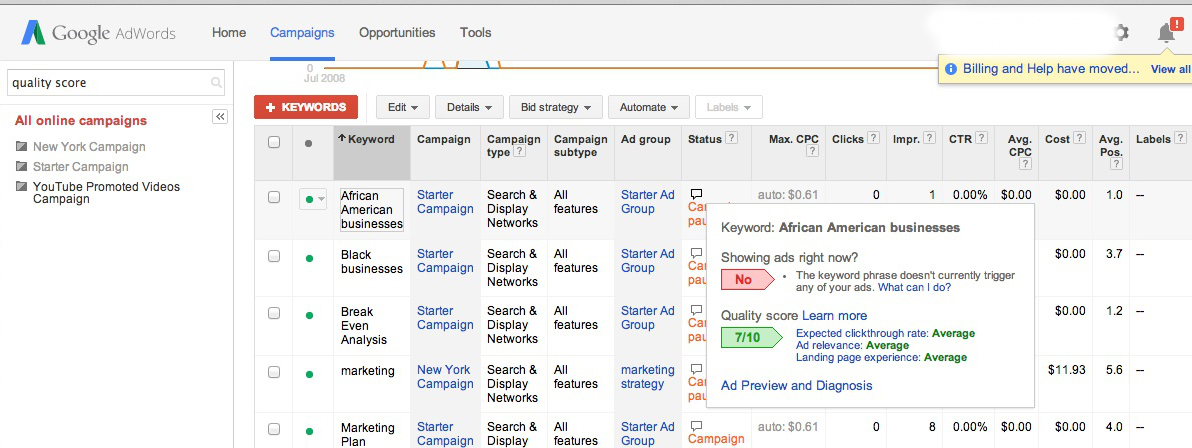
Task: Click the 7/10 quality score badge
Action: tap(751, 337)
